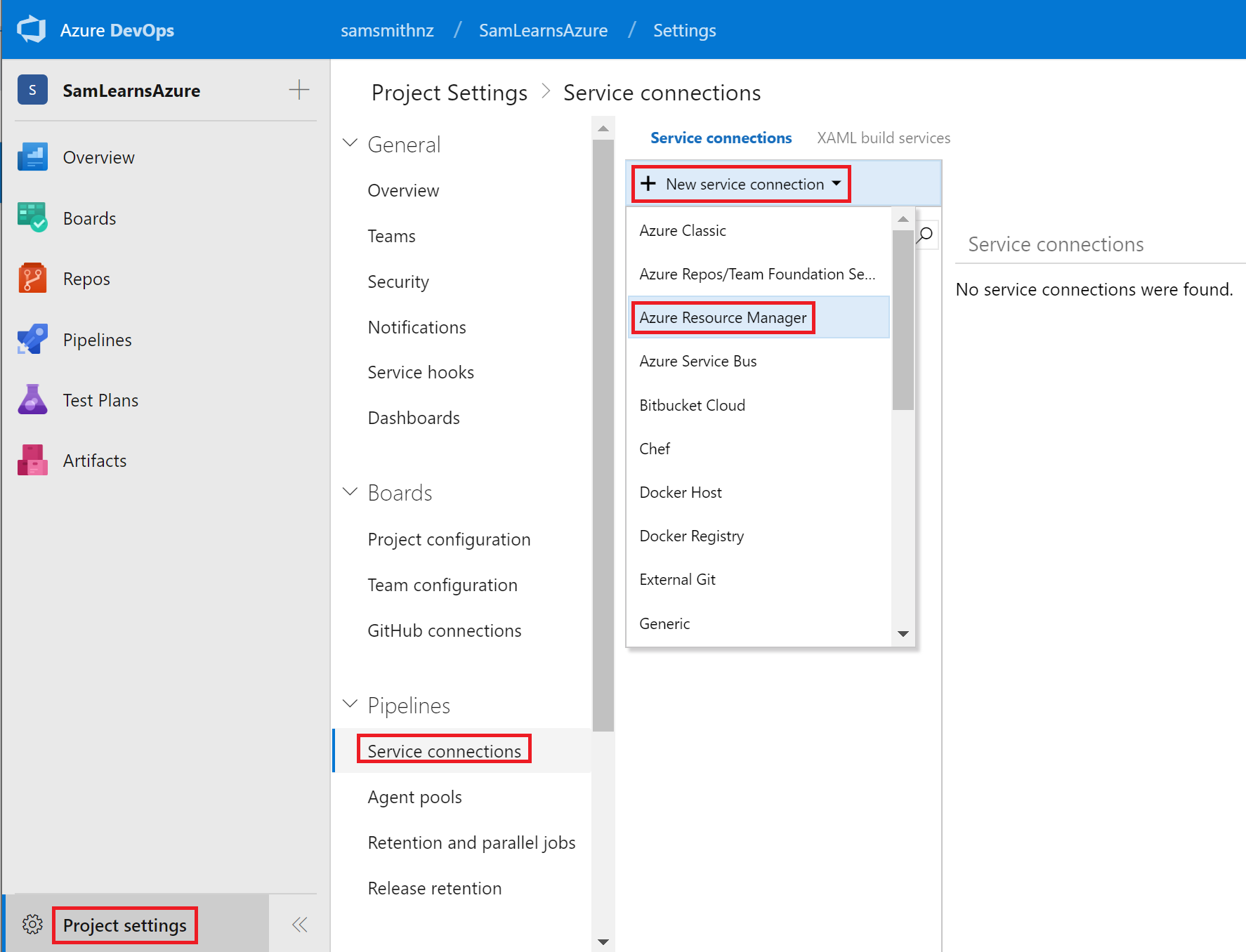Open Artifacts in the sidebar

(94, 461)
